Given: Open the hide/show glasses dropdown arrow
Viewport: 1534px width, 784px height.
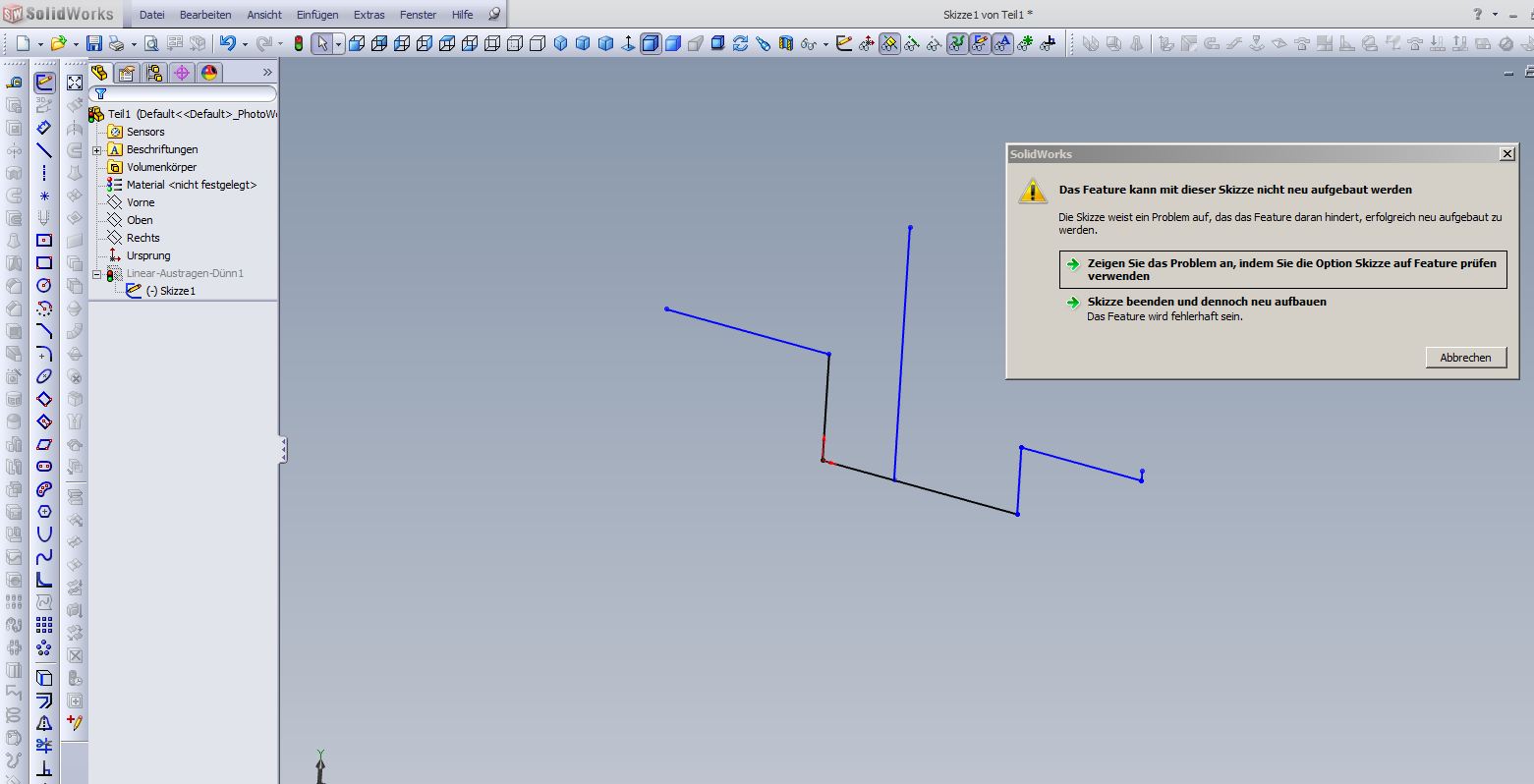Looking at the screenshot, I should tap(825, 44).
